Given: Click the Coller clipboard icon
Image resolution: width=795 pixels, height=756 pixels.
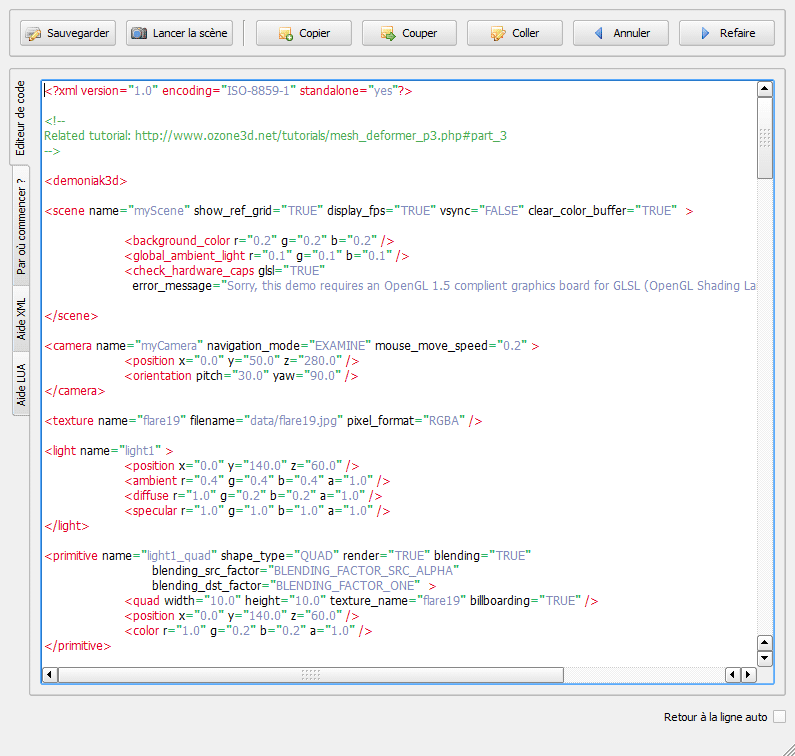Looking at the screenshot, I should (498, 34).
